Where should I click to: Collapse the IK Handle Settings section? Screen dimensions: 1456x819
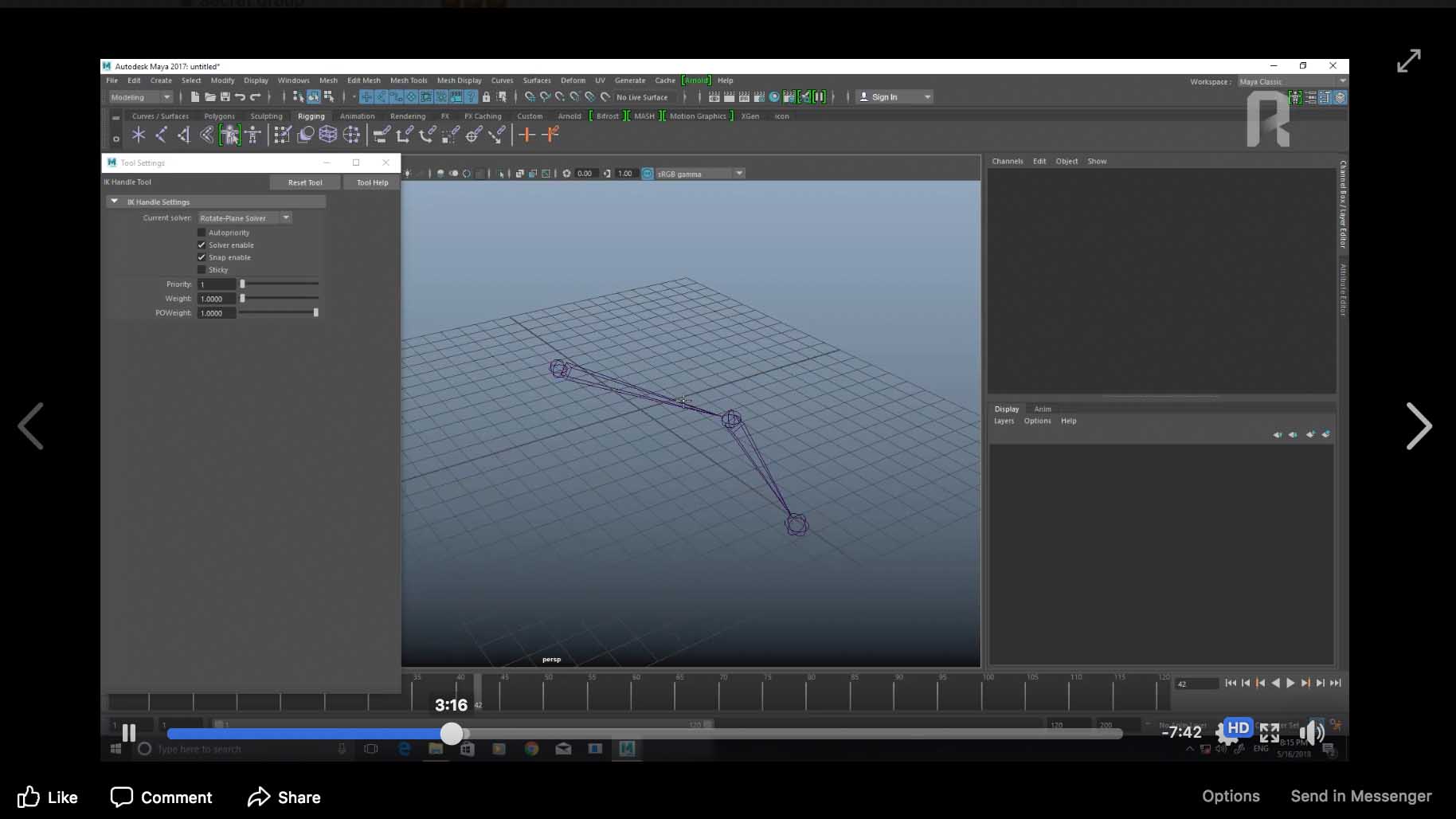point(115,202)
